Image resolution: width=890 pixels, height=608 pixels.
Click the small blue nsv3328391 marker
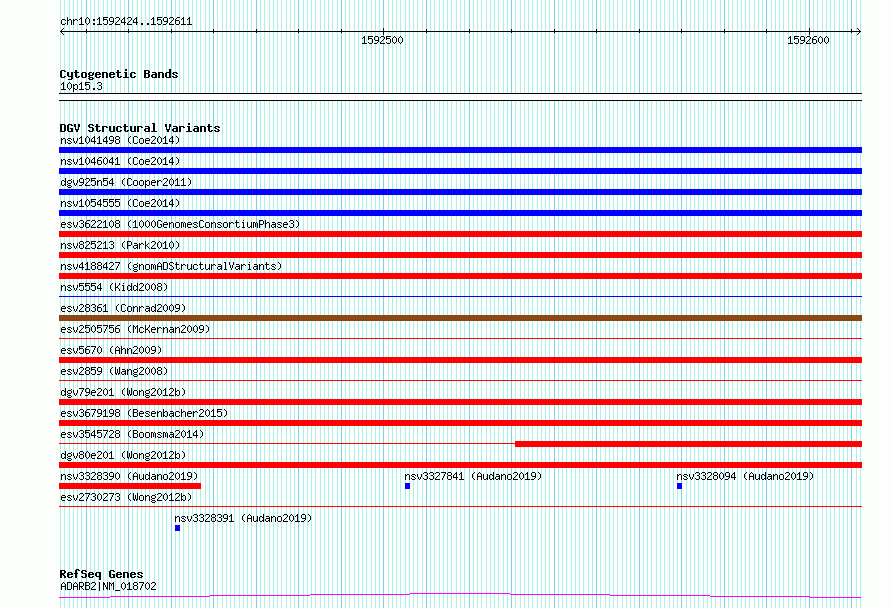tap(178, 528)
